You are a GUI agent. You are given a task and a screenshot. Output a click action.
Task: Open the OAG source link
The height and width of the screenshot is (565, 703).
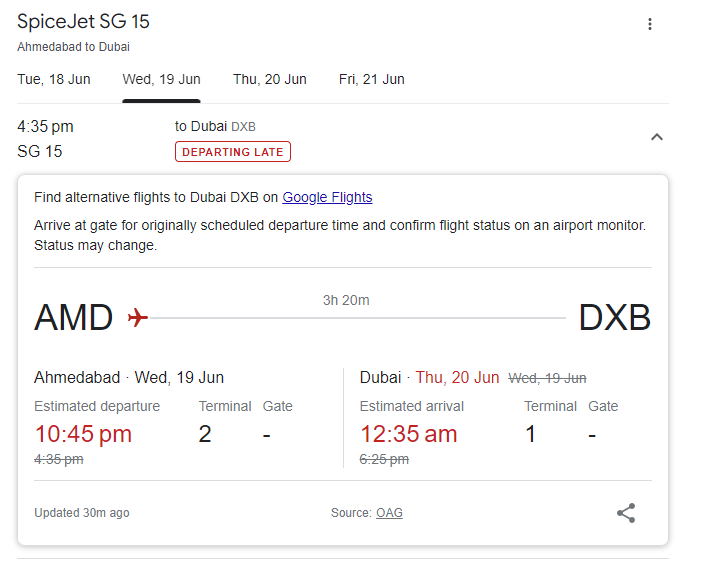389,513
